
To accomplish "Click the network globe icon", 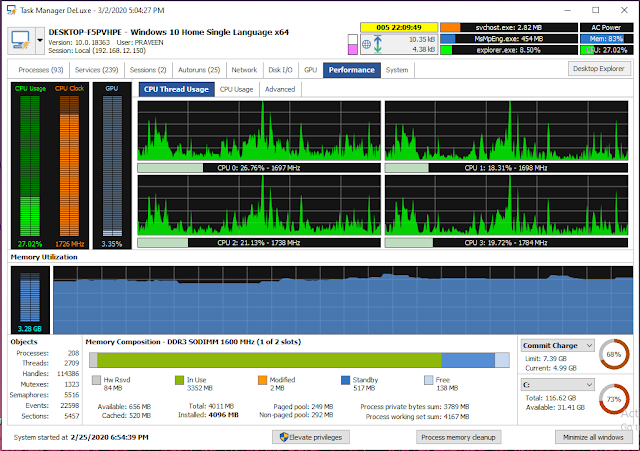I will point(367,44).
